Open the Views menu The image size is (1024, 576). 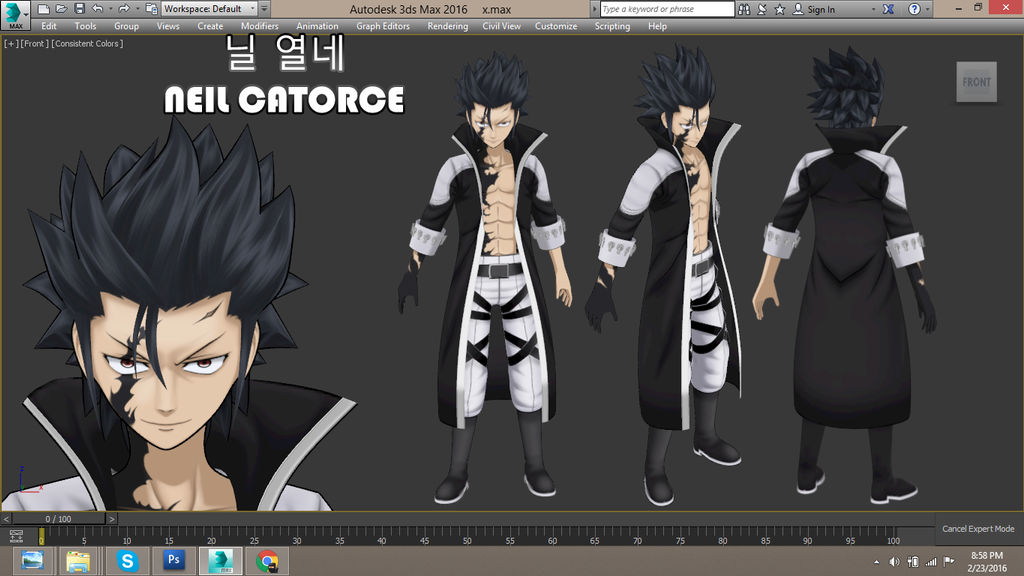(x=168, y=26)
